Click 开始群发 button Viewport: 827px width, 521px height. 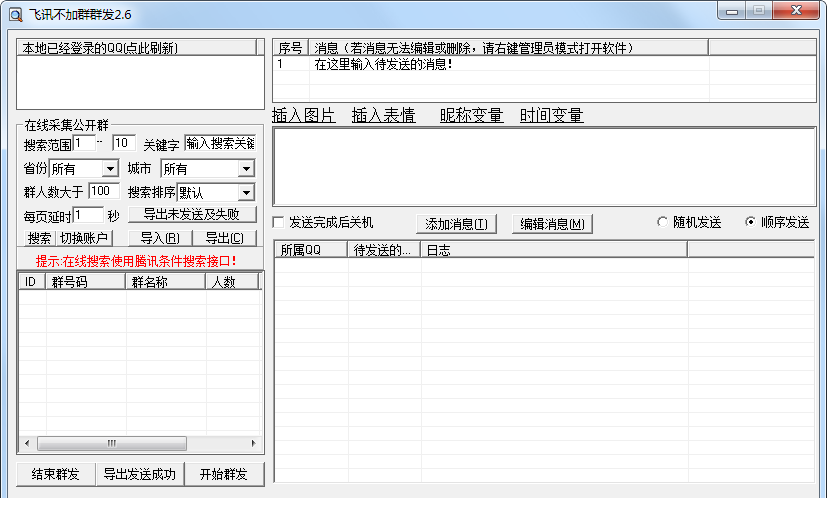pos(224,474)
